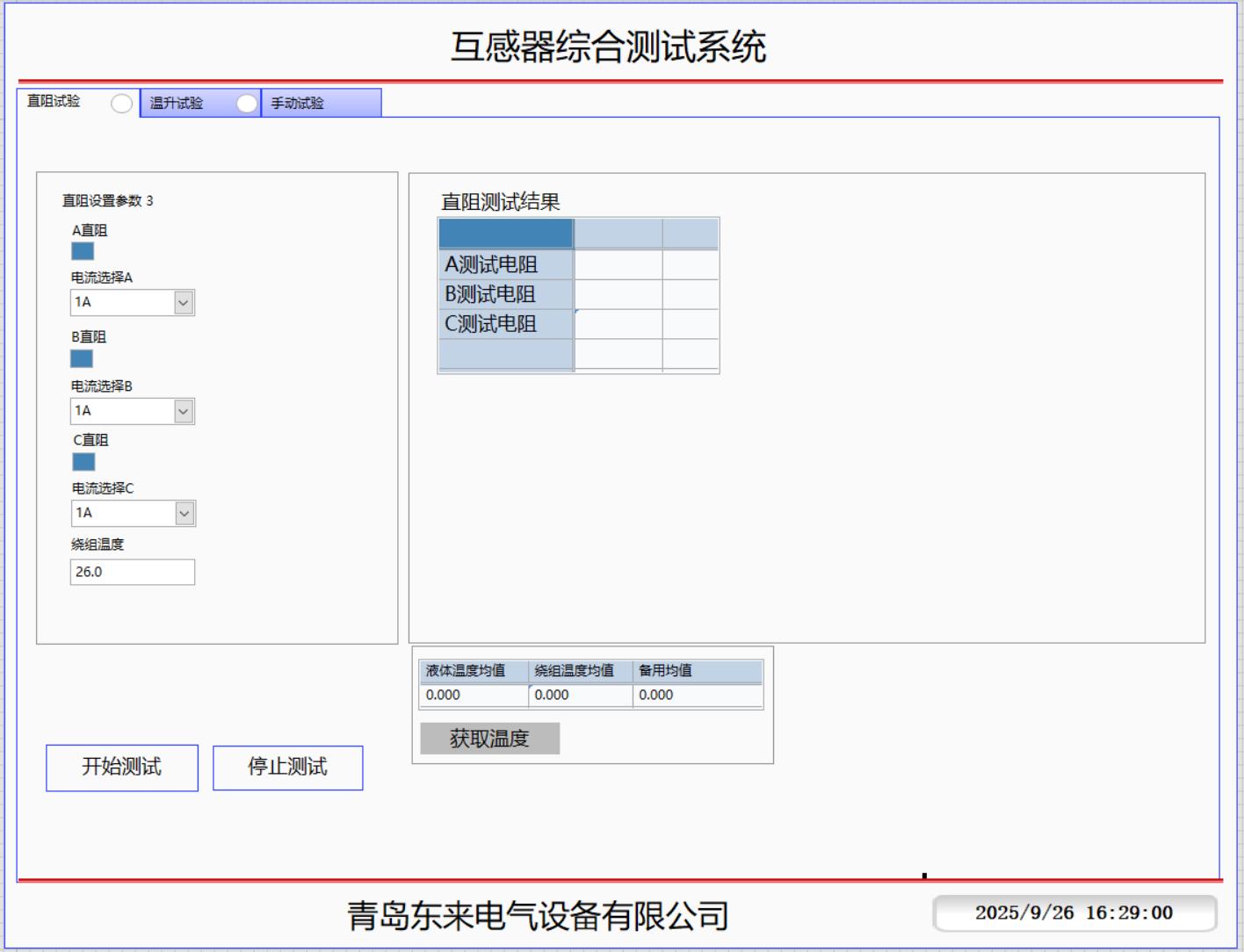Switch to the 温升试验 tab
The height and width of the screenshot is (952, 1244).
pyautogui.click(x=177, y=104)
